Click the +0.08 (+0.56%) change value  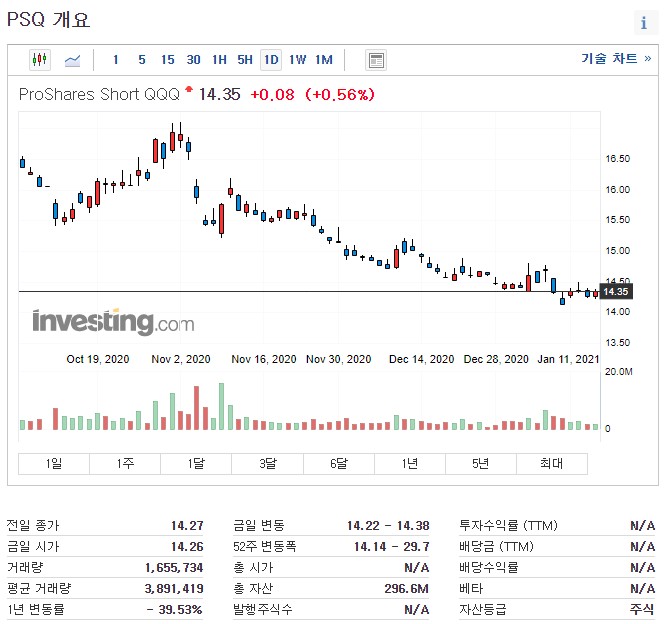(x=313, y=94)
